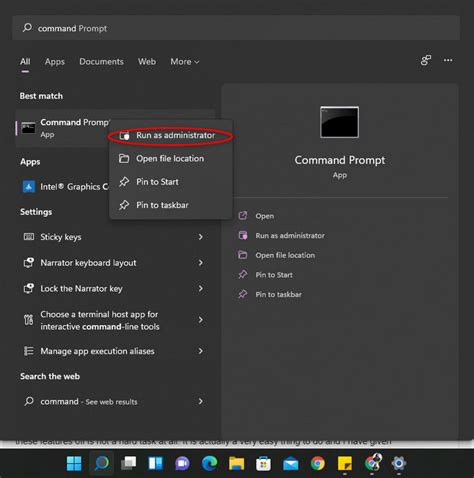Click the Sticky keys keyboard icon
The width and height of the screenshot is (474, 478).
[29, 237]
